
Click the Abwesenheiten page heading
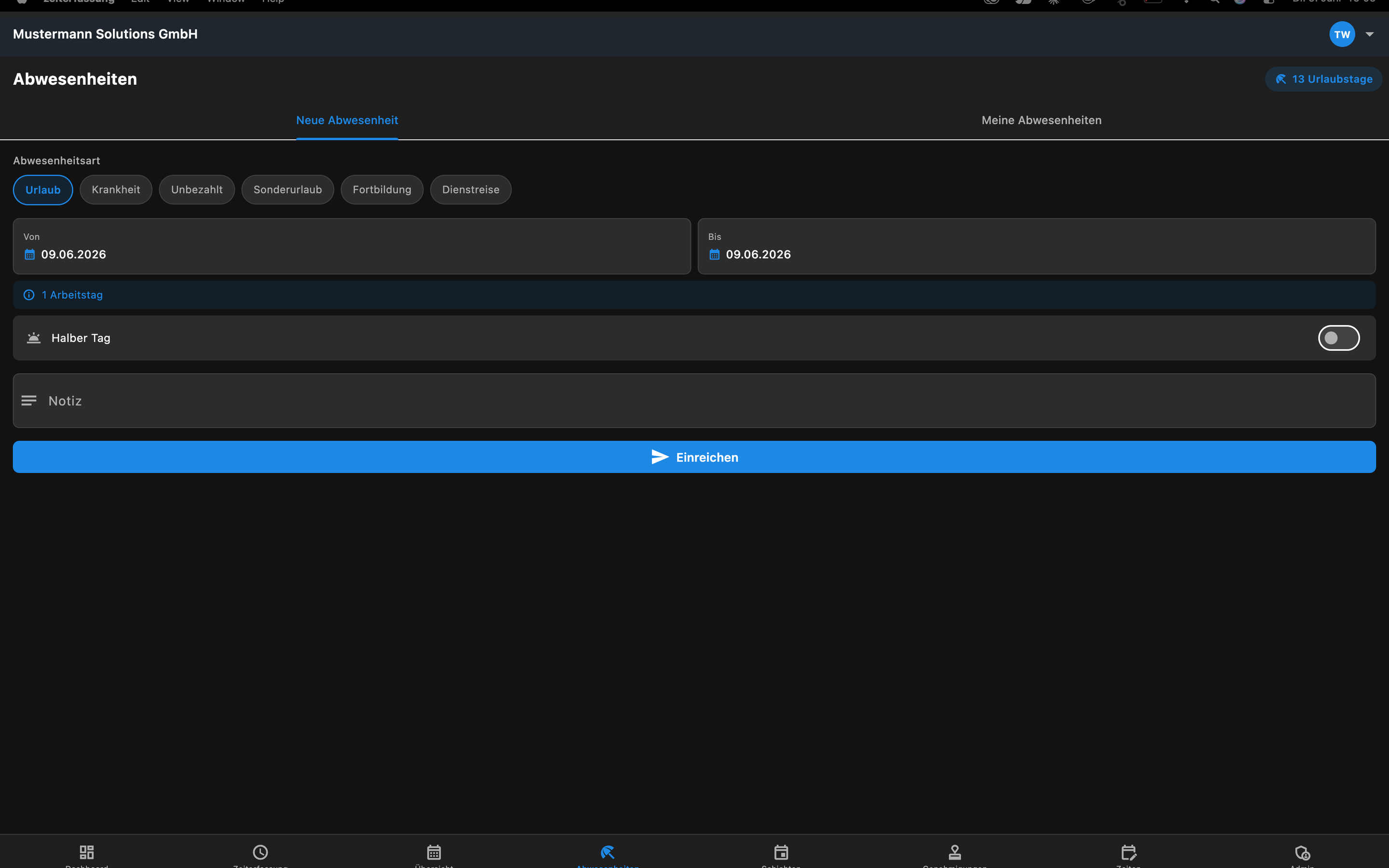click(x=75, y=79)
